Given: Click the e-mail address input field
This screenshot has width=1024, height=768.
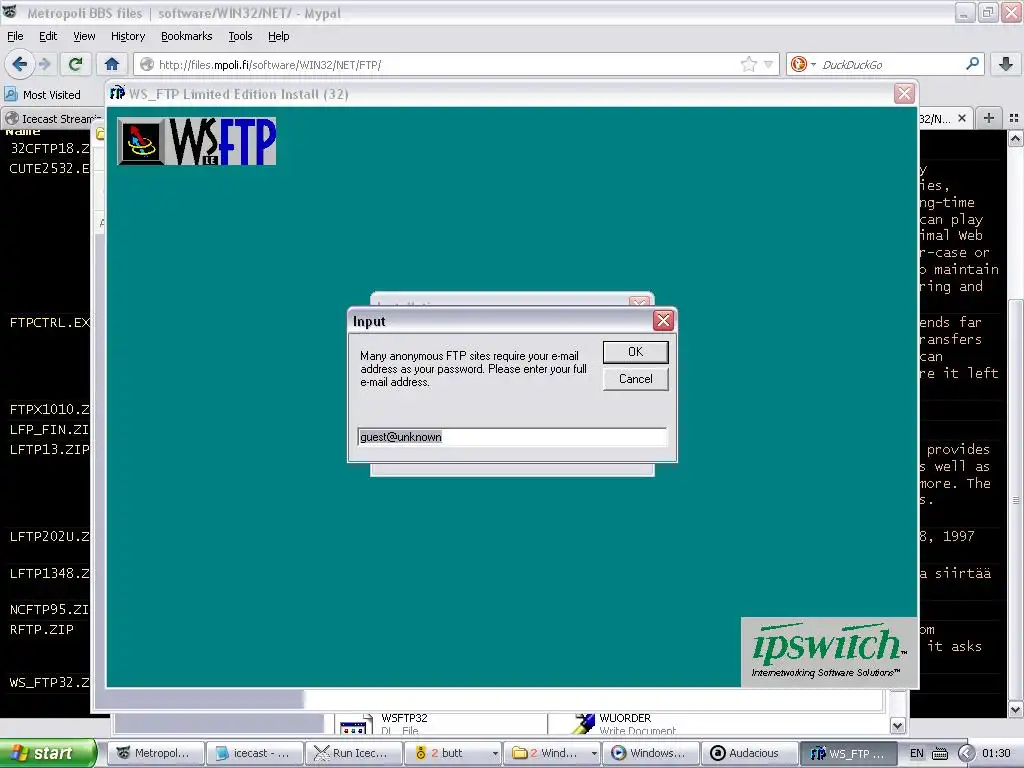Looking at the screenshot, I should point(512,437).
